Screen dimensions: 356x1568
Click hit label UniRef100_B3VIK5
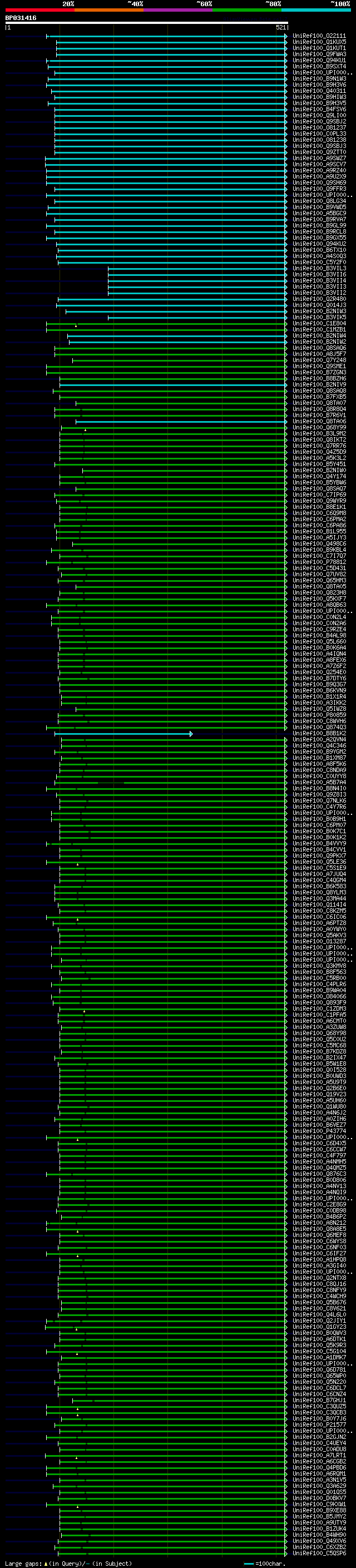point(319,317)
